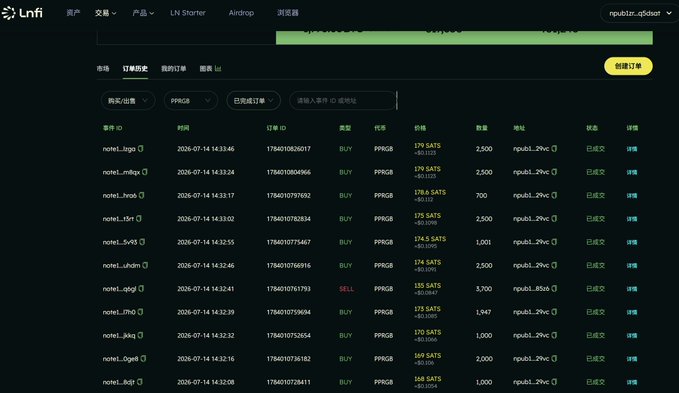Switch to the 市场 tab
The image size is (679, 393).
click(x=103, y=68)
